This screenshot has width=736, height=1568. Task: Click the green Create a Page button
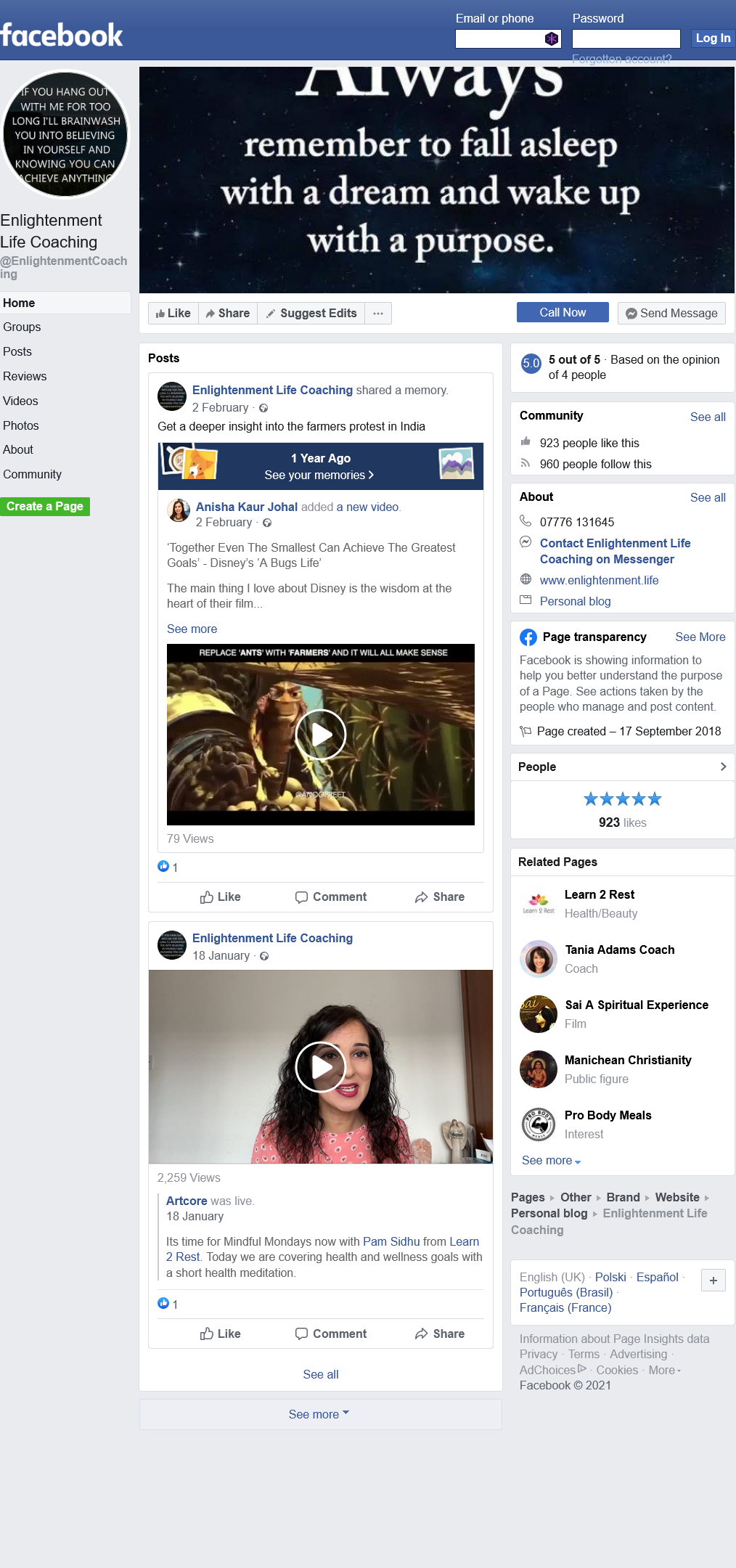[x=45, y=507]
